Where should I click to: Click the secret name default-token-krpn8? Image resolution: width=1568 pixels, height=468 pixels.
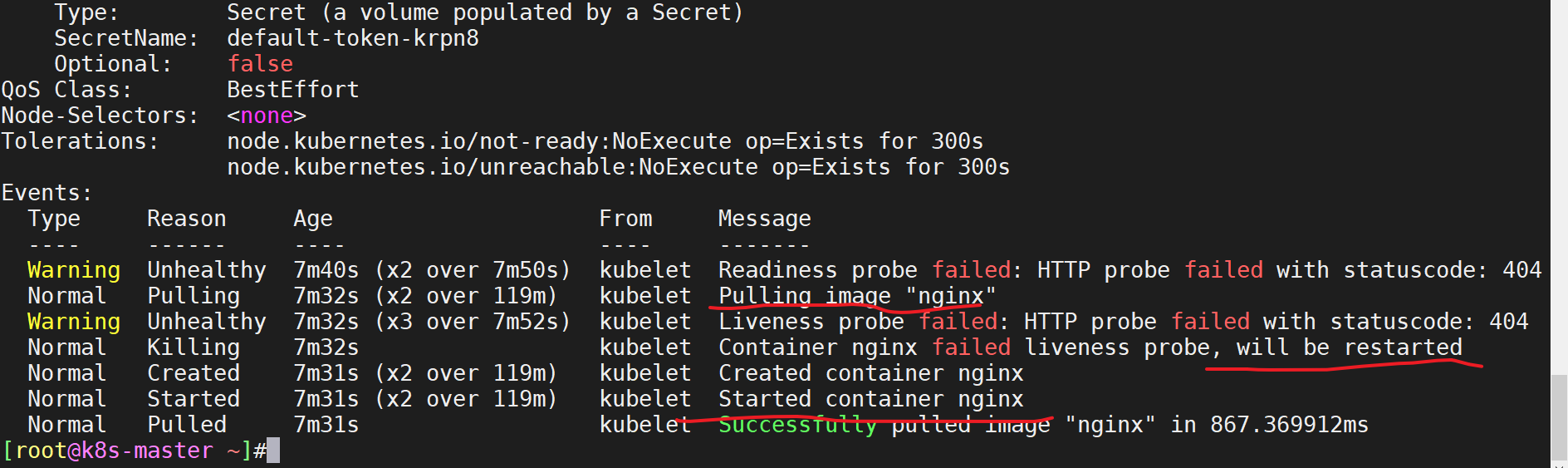pos(353,38)
